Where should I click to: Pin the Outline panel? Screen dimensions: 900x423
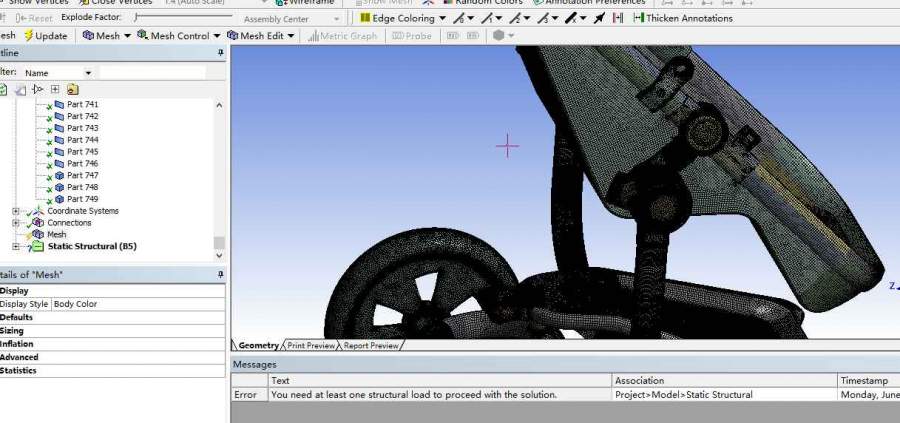tap(220, 53)
